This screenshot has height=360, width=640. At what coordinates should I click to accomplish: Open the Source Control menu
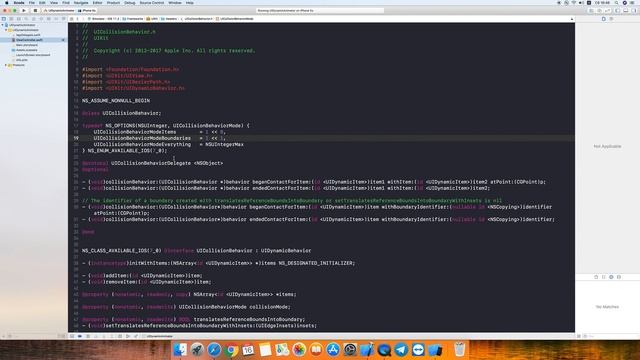point(152,3)
